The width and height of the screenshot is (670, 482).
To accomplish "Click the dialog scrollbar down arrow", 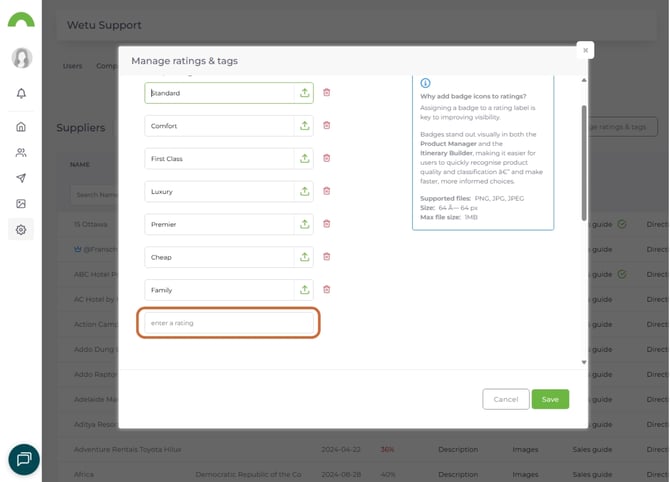I will [584, 362].
